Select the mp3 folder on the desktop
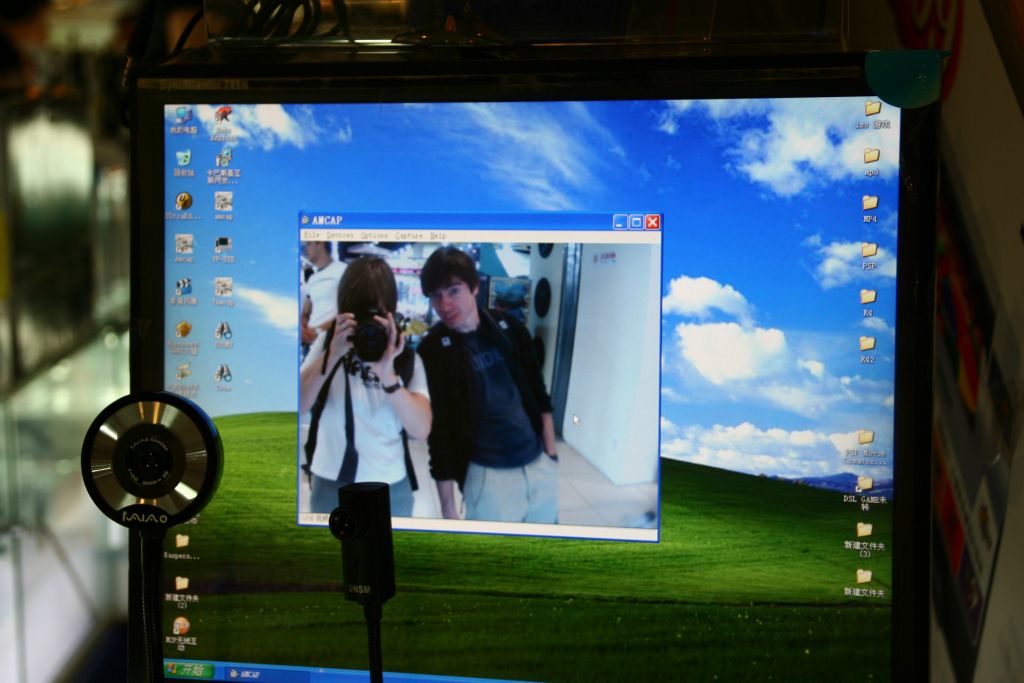This screenshot has height=683, width=1024. point(871,162)
